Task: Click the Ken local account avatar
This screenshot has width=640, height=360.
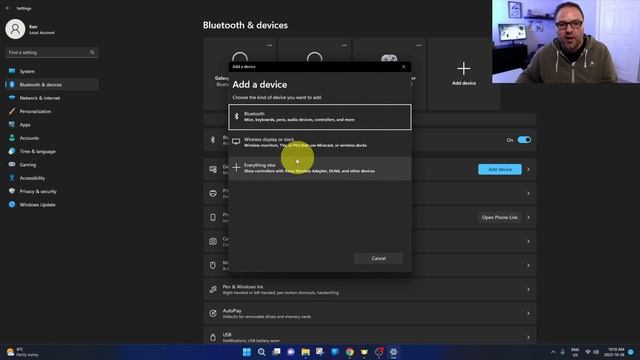Action: [15, 29]
